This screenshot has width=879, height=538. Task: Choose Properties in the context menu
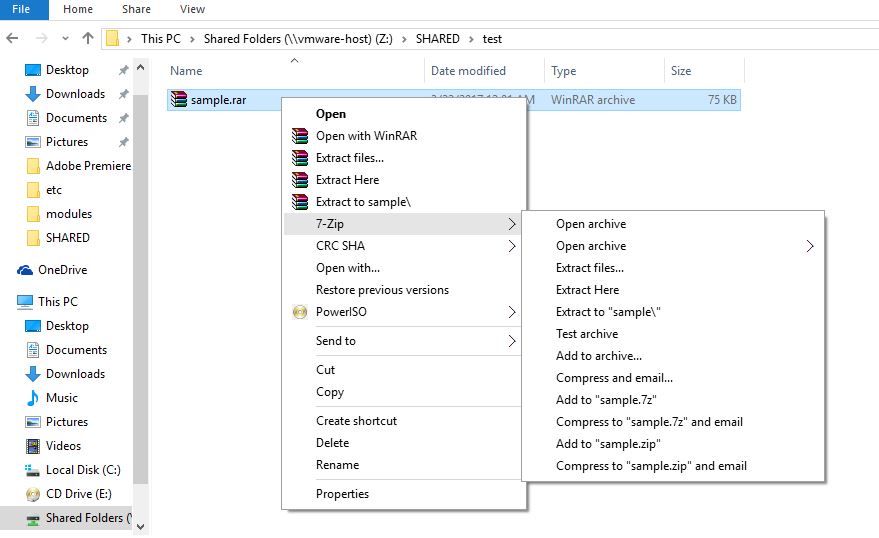[x=342, y=494]
